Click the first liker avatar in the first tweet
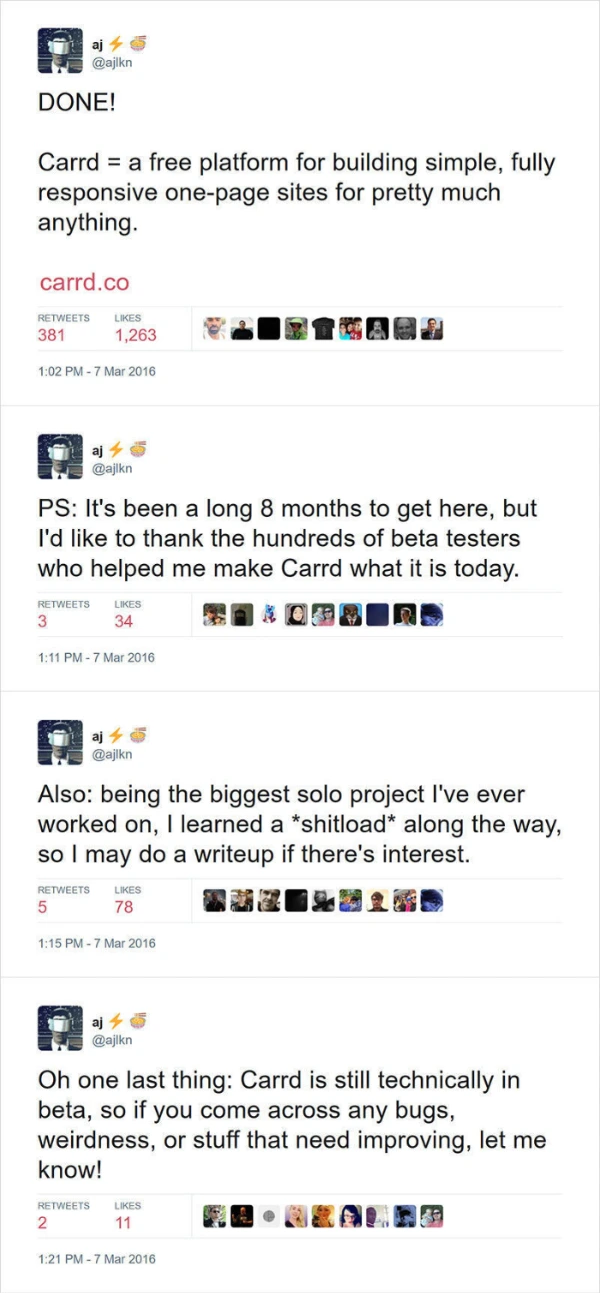This screenshot has height=1293, width=600. point(214,329)
